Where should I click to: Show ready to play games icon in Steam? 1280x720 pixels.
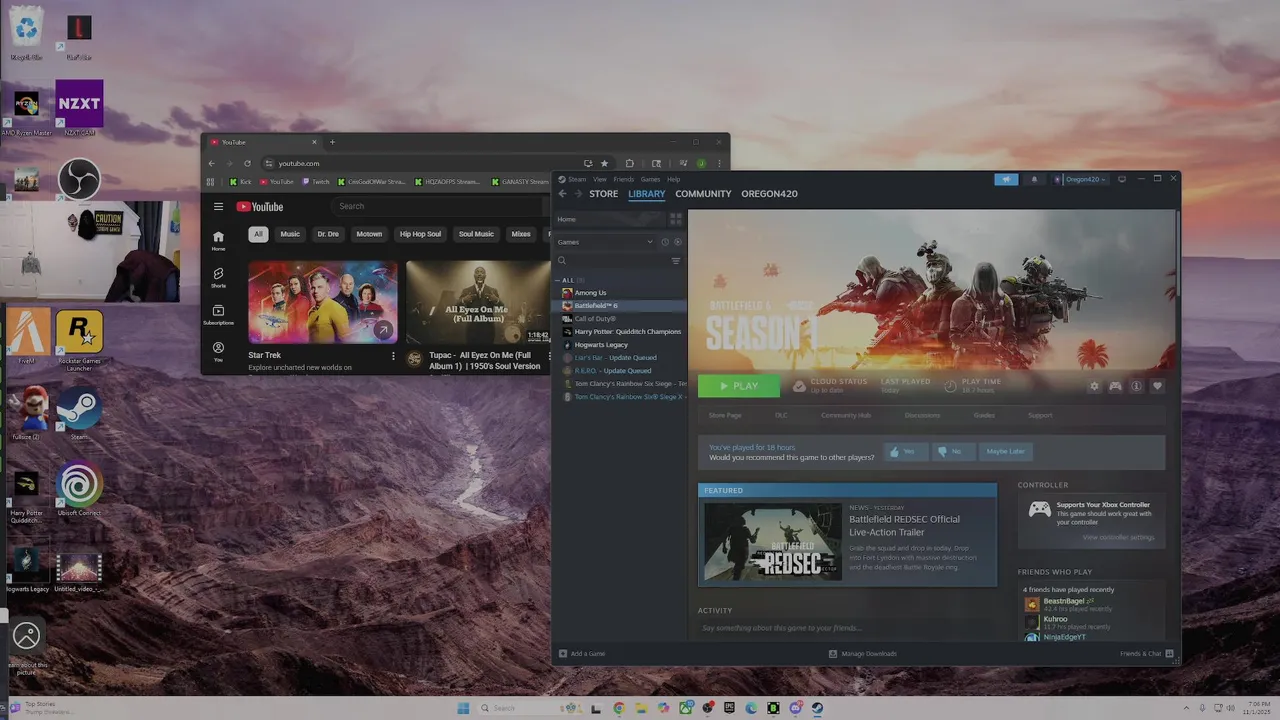pos(678,242)
